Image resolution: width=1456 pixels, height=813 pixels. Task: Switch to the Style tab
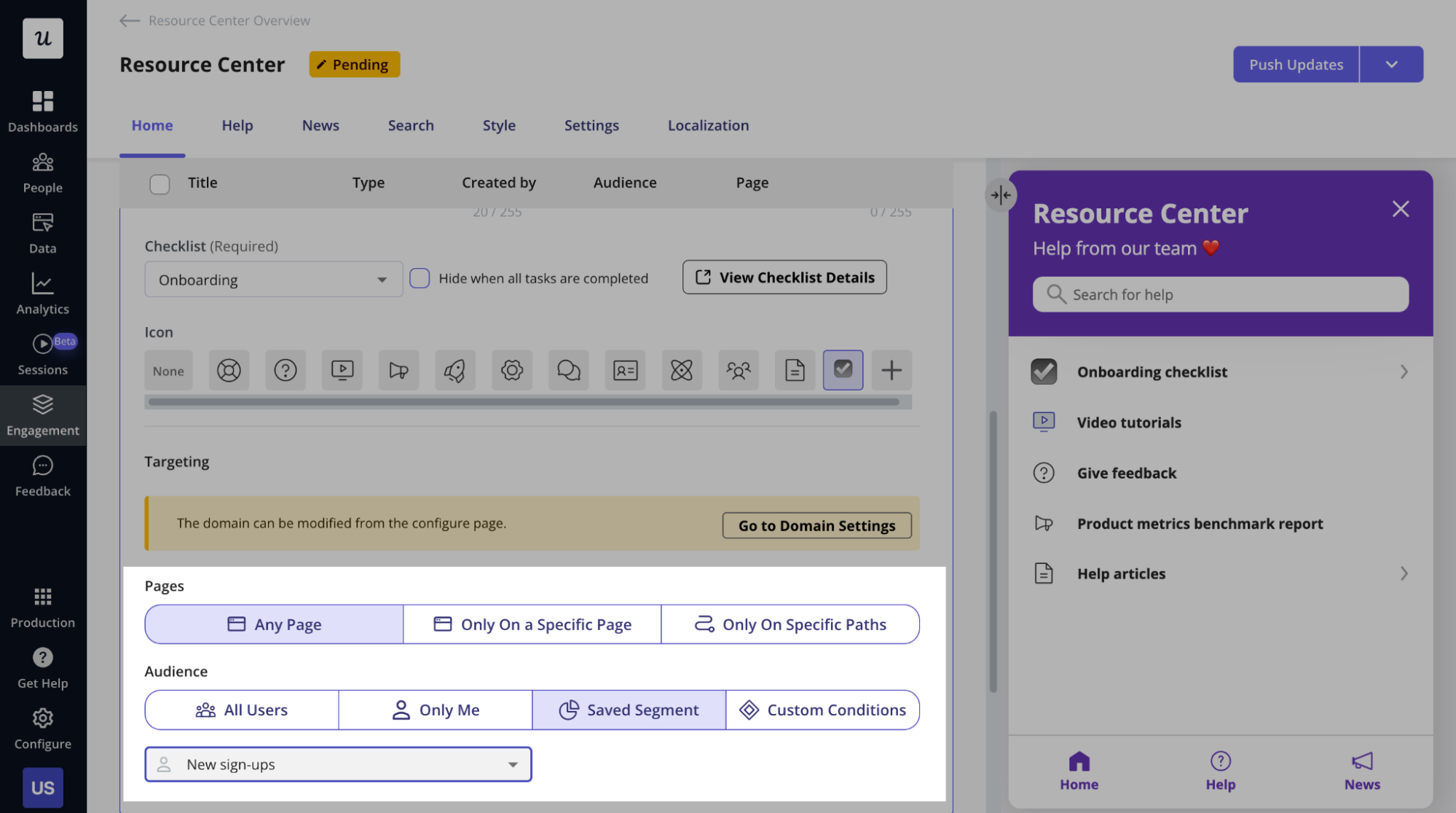pos(499,125)
